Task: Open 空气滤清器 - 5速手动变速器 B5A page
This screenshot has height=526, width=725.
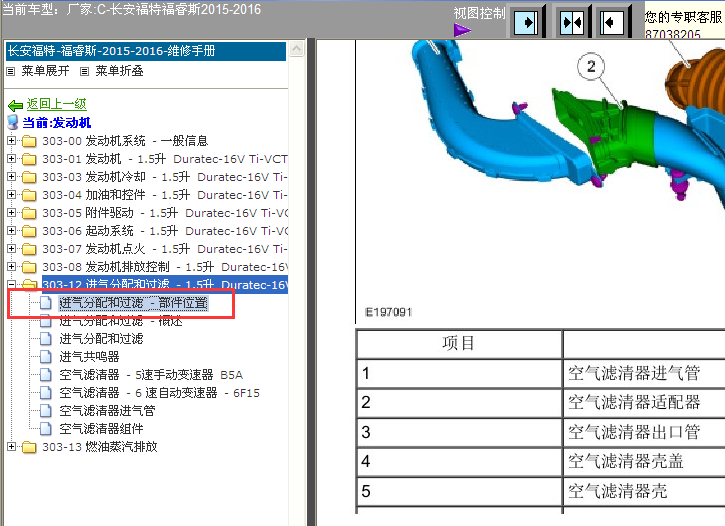Action: click(151, 375)
